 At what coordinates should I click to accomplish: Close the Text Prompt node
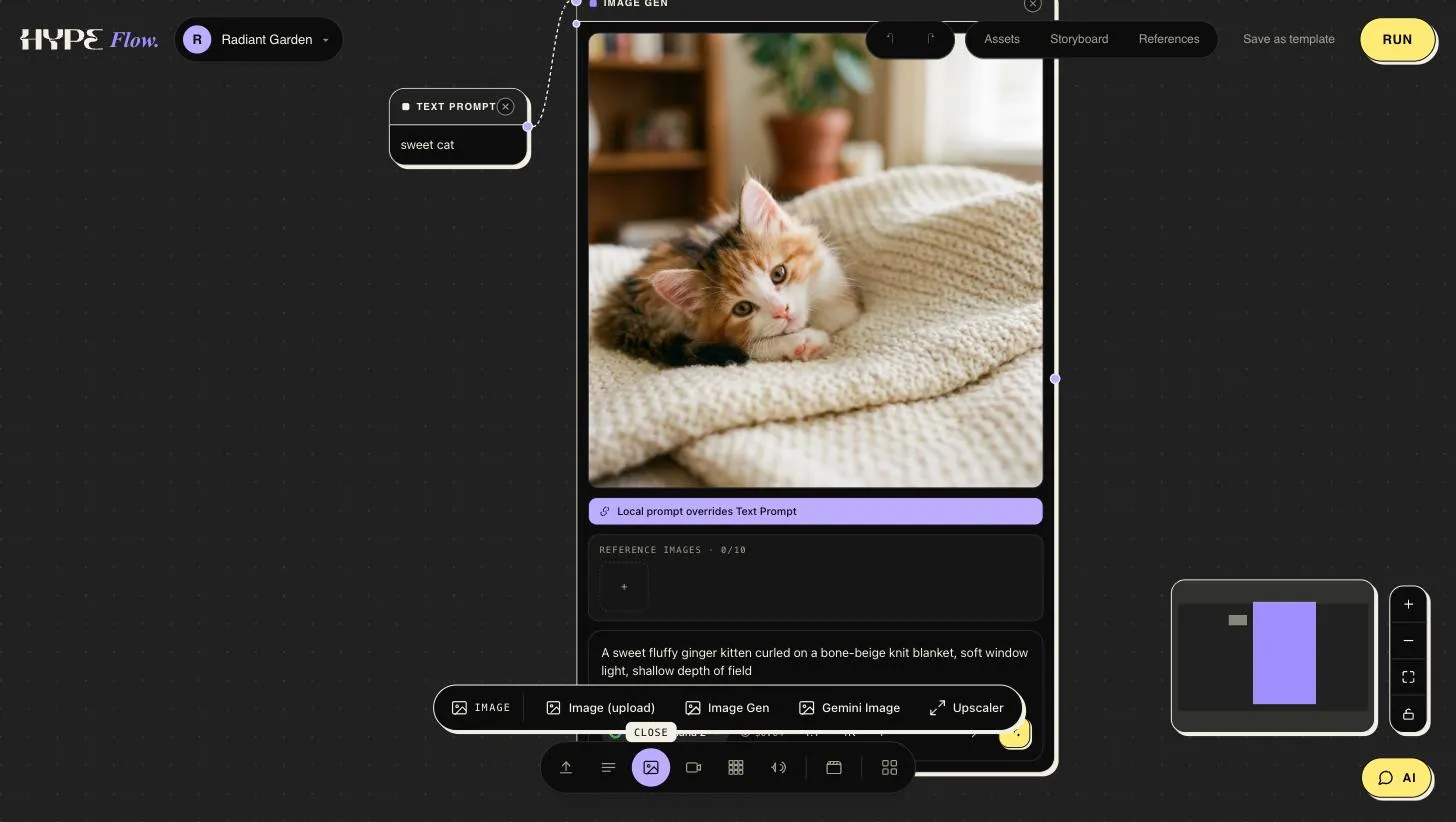(506, 106)
